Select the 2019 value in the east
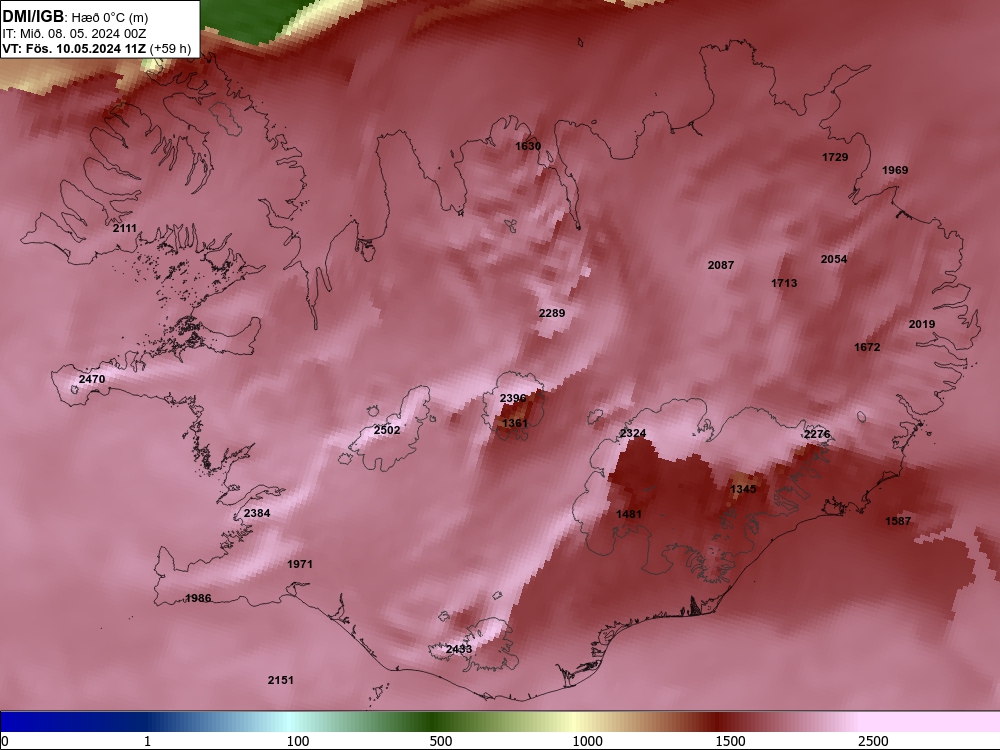 coord(922,324)
